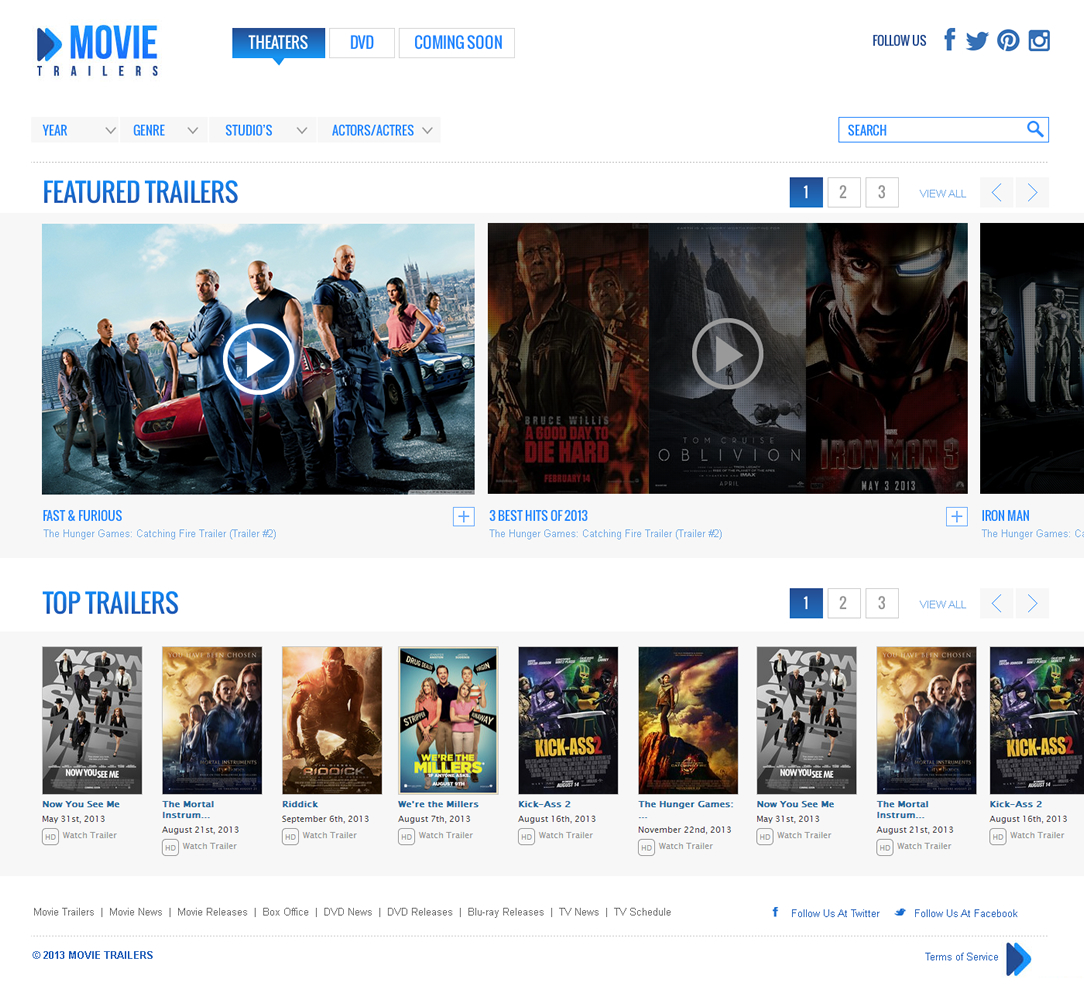Click the blue arrow logo in footer
1084x1000 pixels.
coord(1018,959)
